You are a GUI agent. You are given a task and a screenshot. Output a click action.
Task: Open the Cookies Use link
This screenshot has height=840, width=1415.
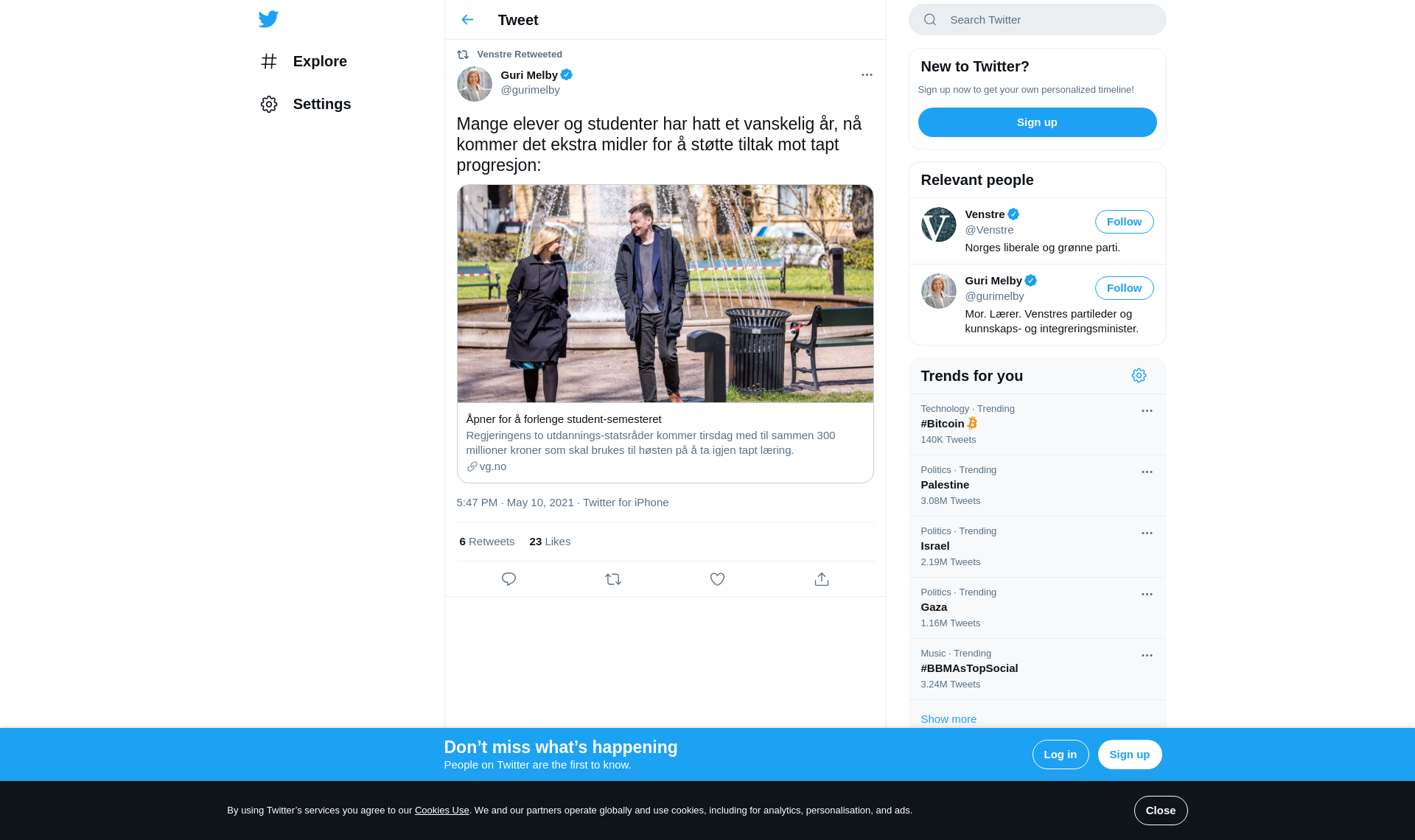pos(441,811)
